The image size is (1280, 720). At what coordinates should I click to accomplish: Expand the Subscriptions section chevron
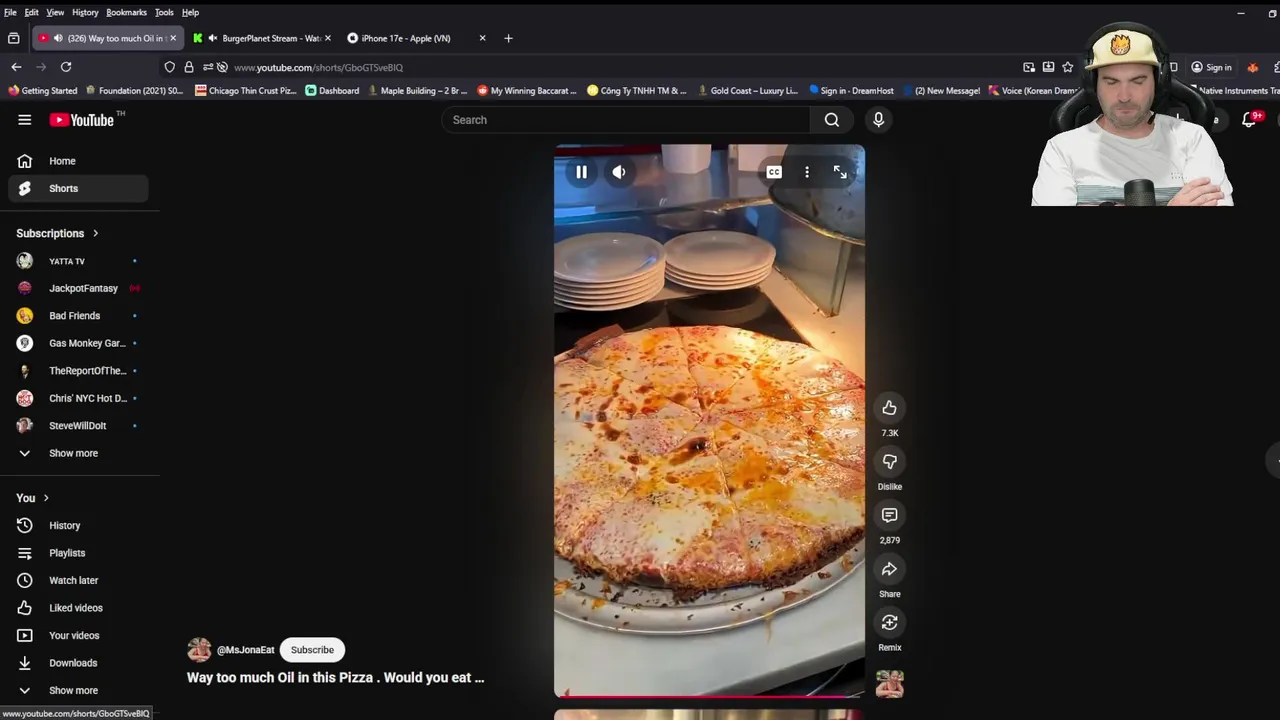coord(95,233)
